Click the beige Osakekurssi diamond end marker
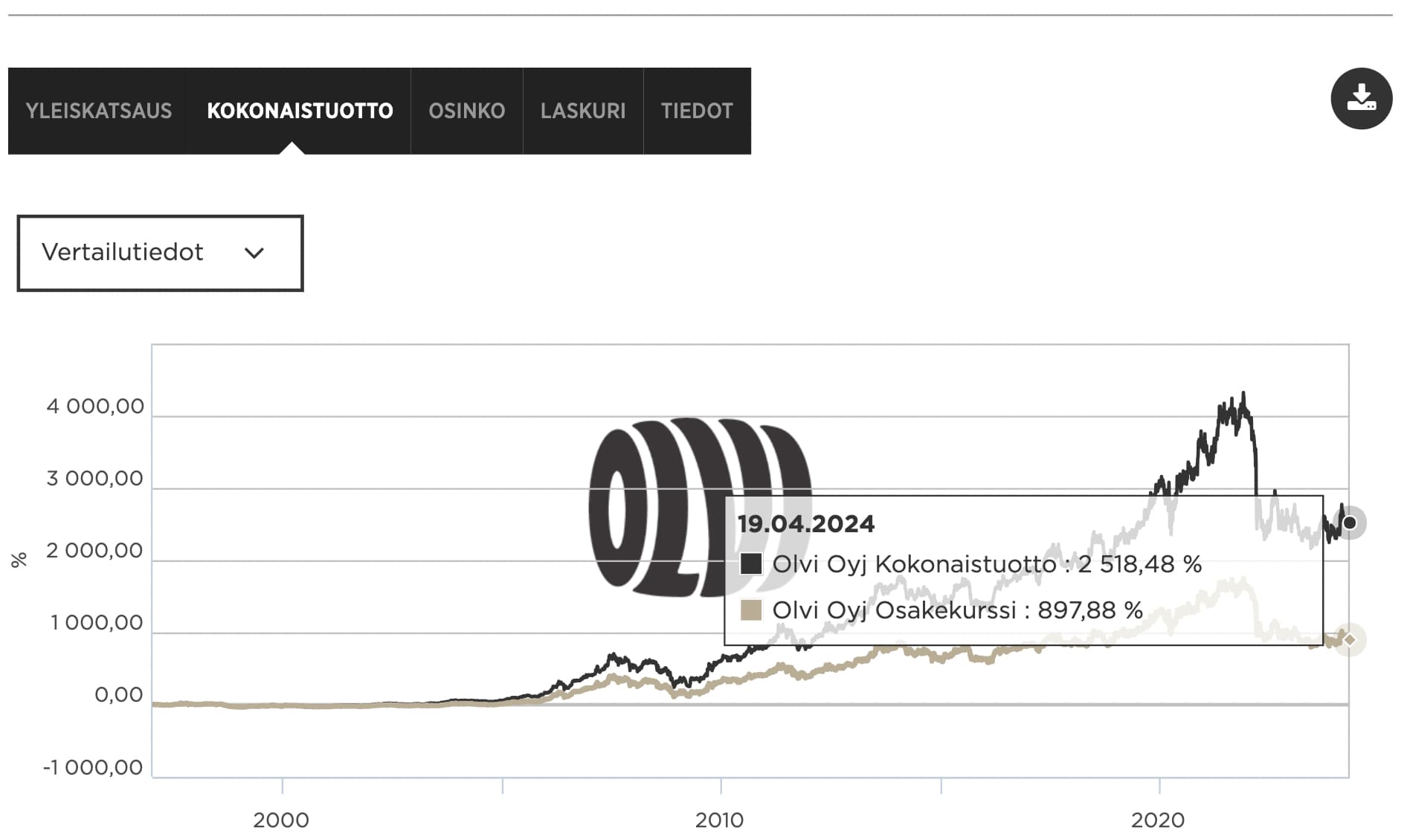The height and width of the screenshot is (840, 1410). pos(1350,639)
